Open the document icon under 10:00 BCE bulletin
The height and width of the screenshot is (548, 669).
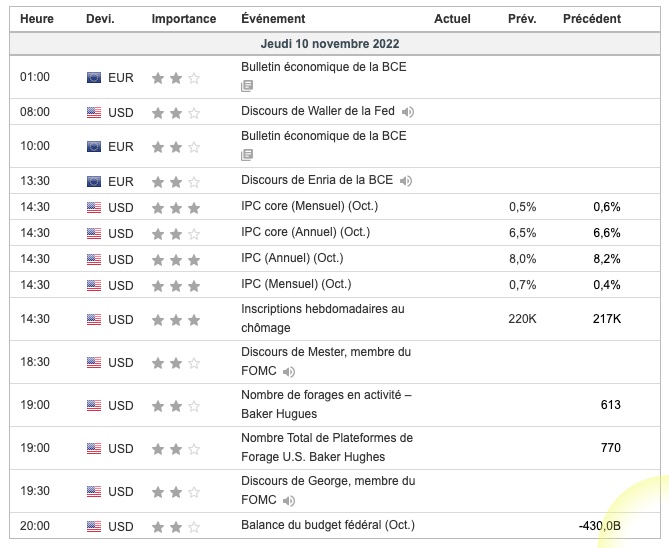pyautogui.click(x=247, y=155)
